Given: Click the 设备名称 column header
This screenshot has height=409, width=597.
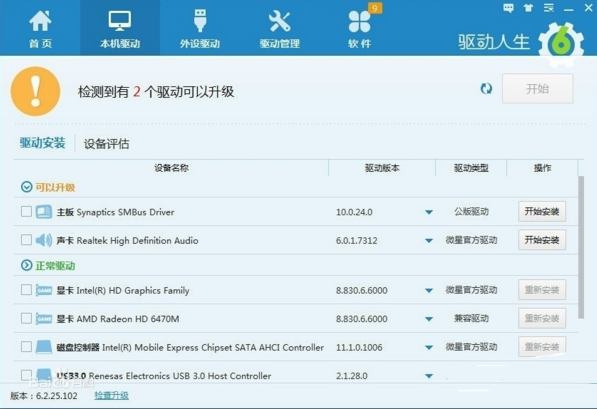Looking at the screenshot, I should tap(171, 168).
